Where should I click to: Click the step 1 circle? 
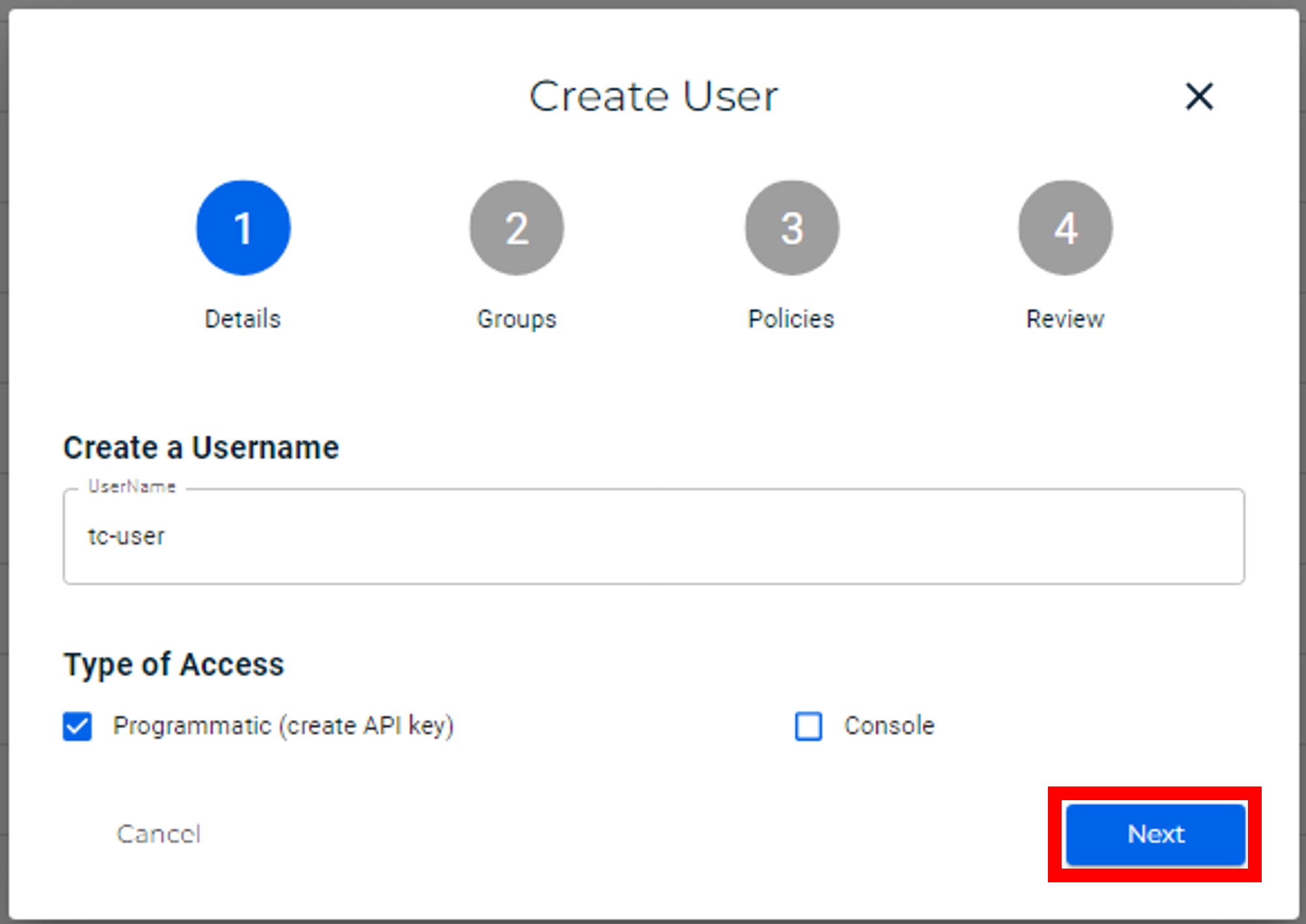click(x=243, y=228)
